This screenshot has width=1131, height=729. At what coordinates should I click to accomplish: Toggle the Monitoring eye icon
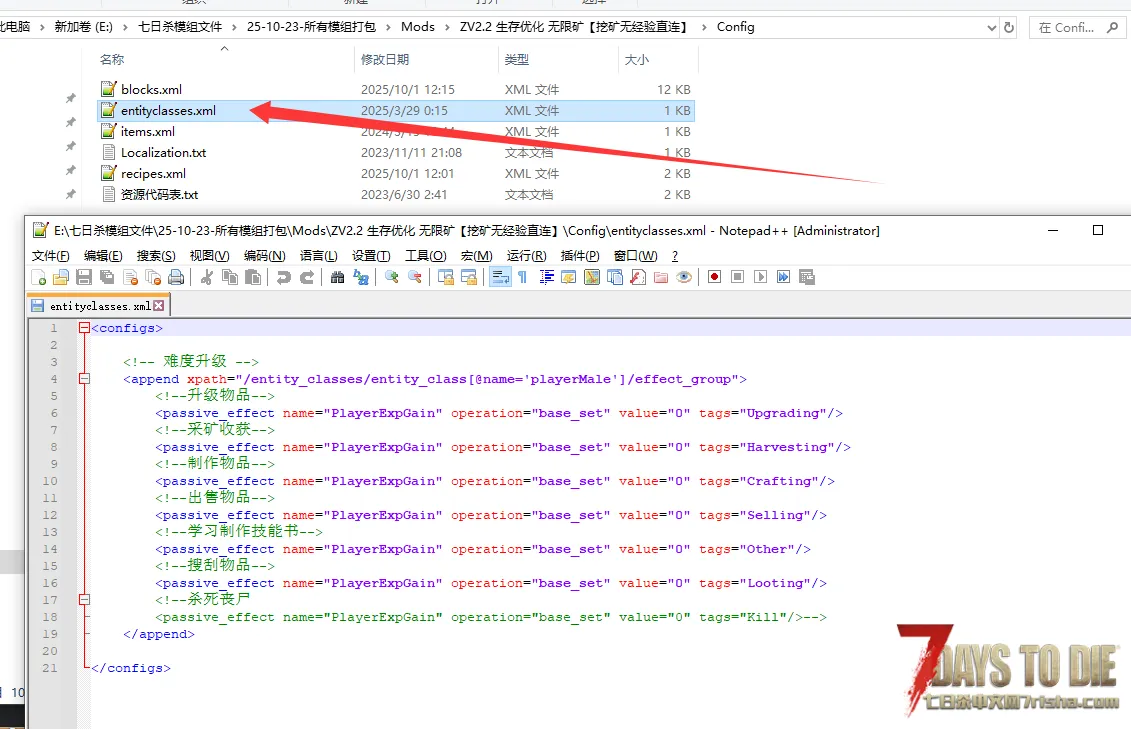[684, 277]
